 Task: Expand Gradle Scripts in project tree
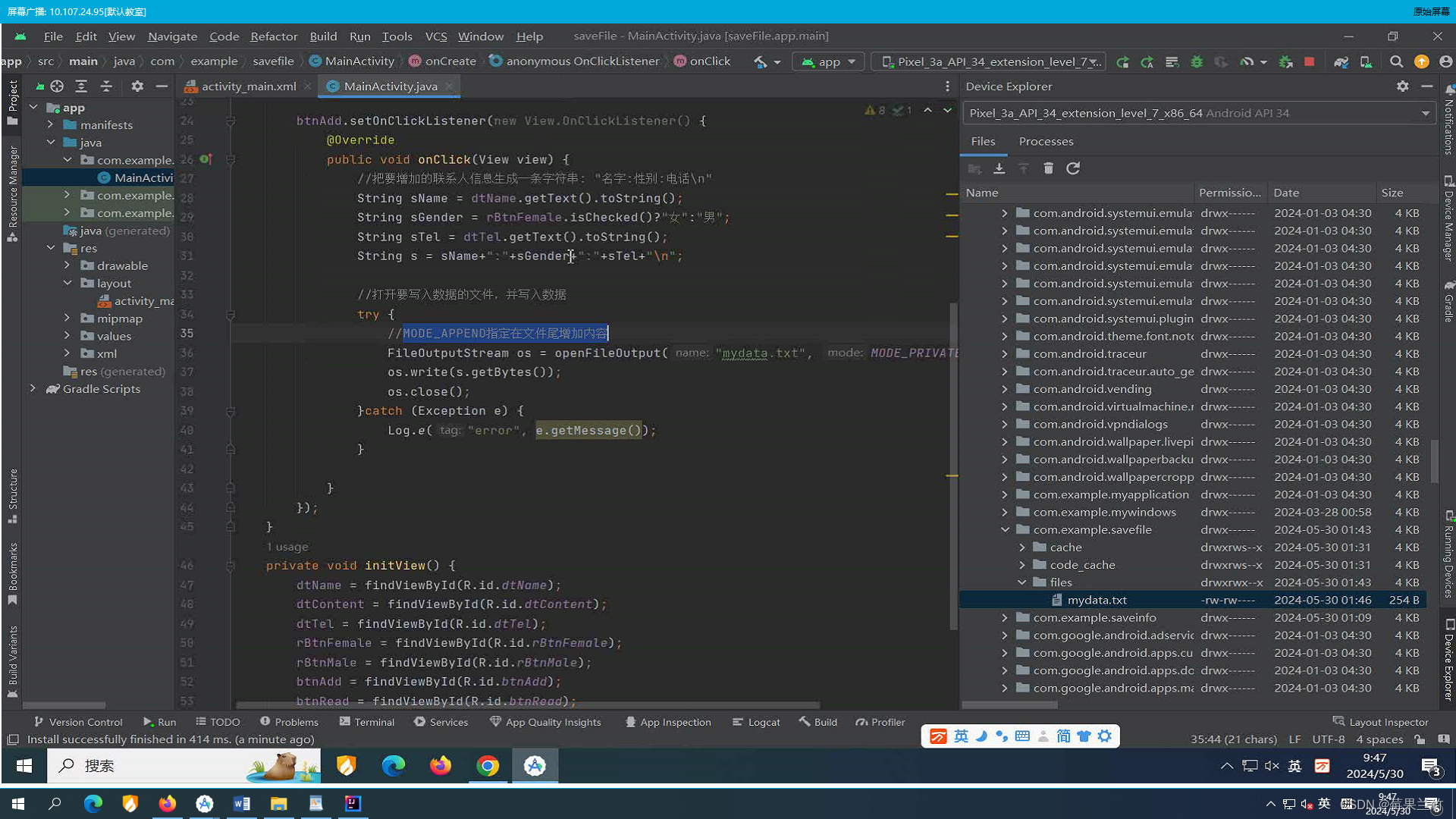click(33, 388)
